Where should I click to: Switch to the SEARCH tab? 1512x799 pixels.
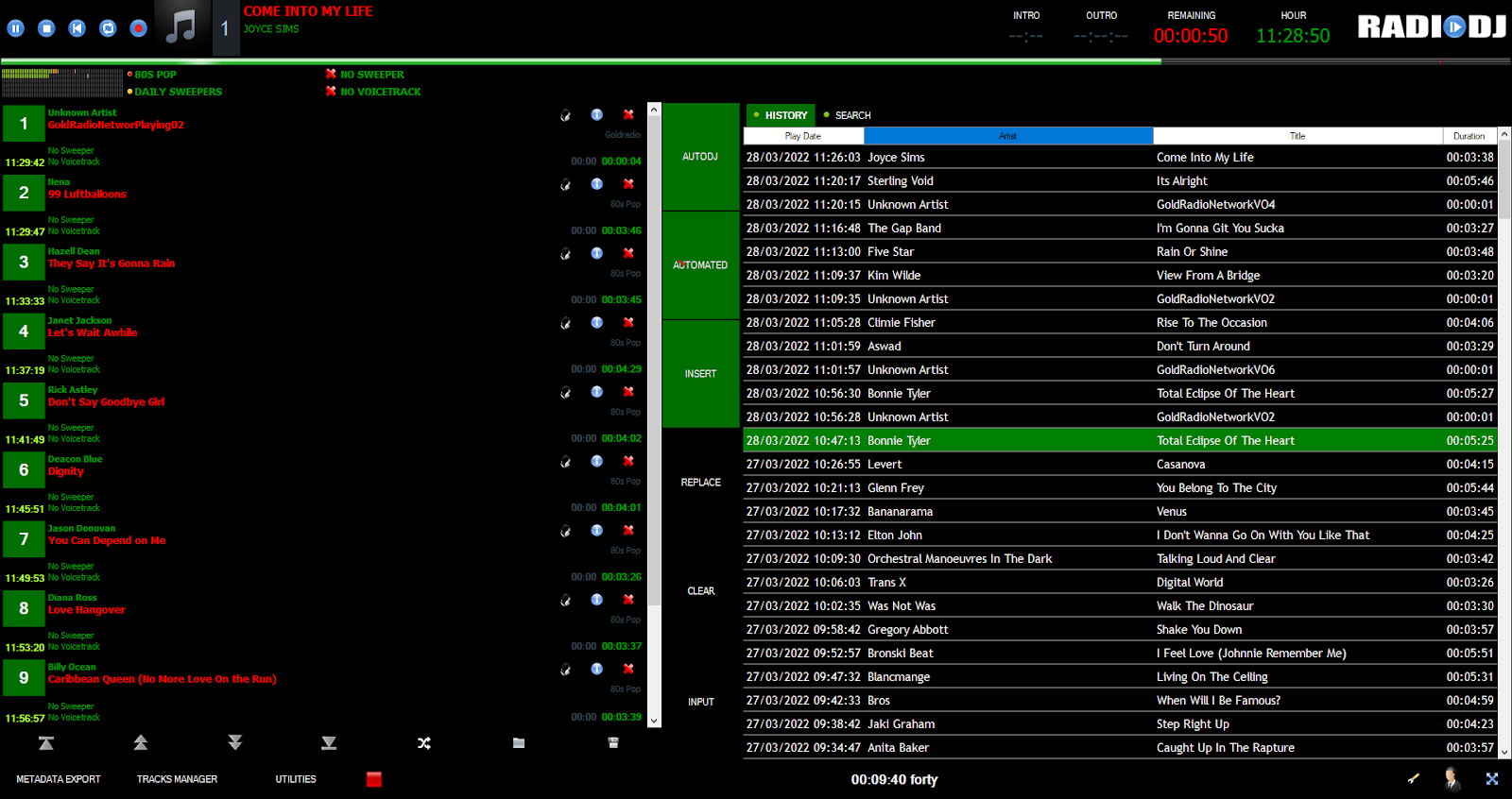pos(848,115)
